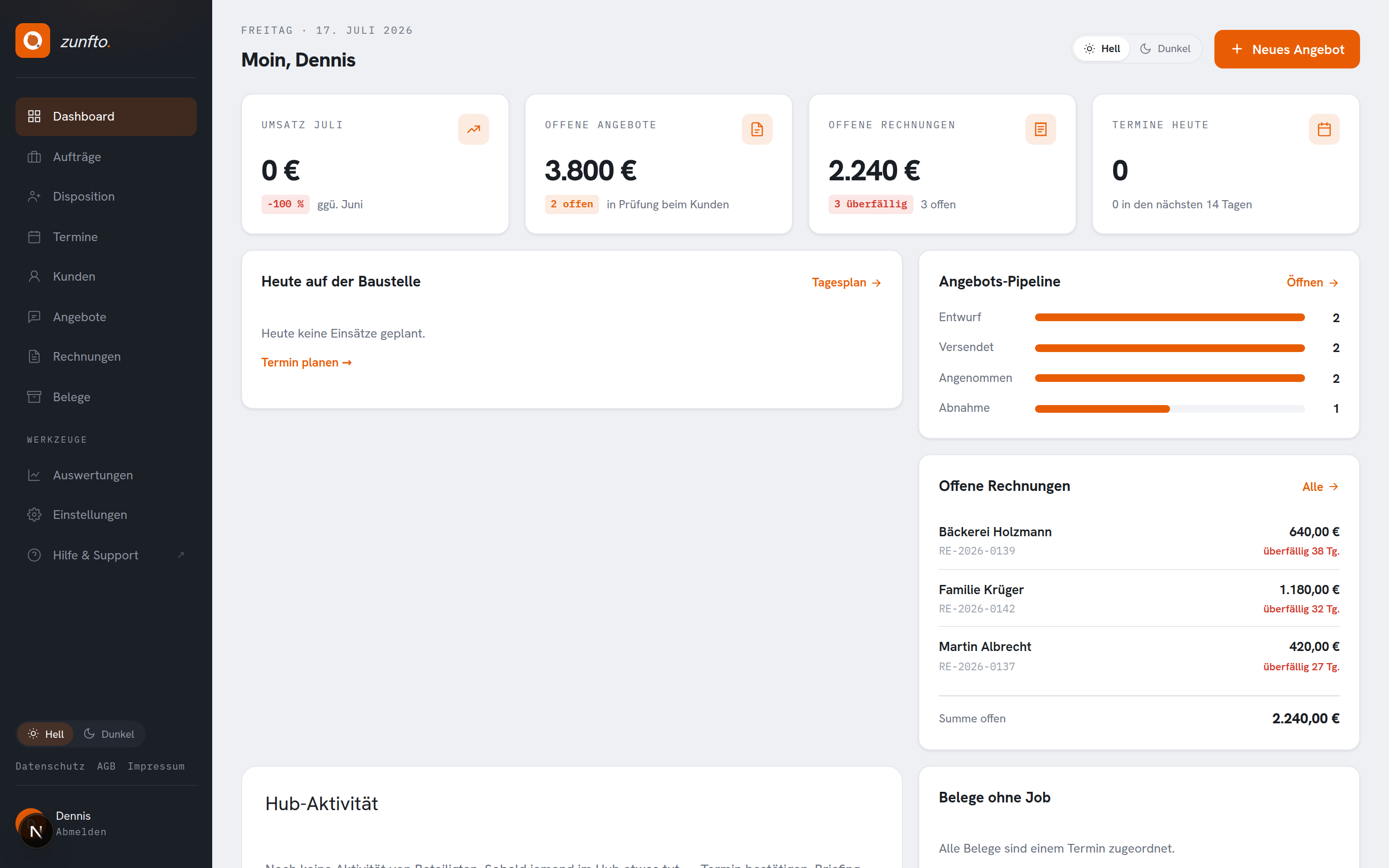The width and height of the screenshot is (1389, 868).
Task: Click the Summe offen amount 2.240,00 €
Action: (x=1306, y=719)
